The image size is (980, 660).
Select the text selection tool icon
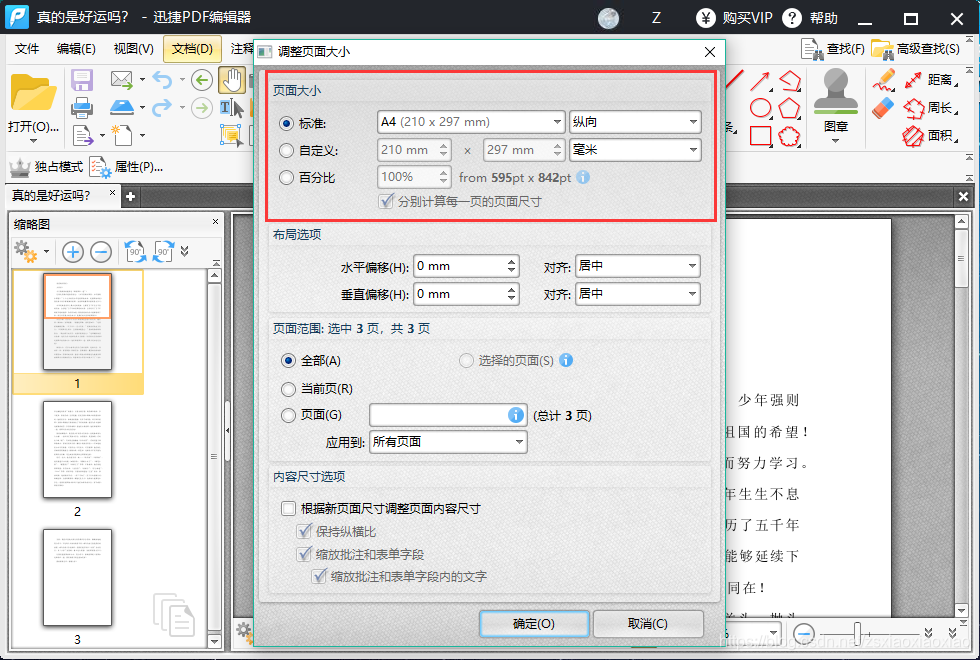click(x=232, y=108)
